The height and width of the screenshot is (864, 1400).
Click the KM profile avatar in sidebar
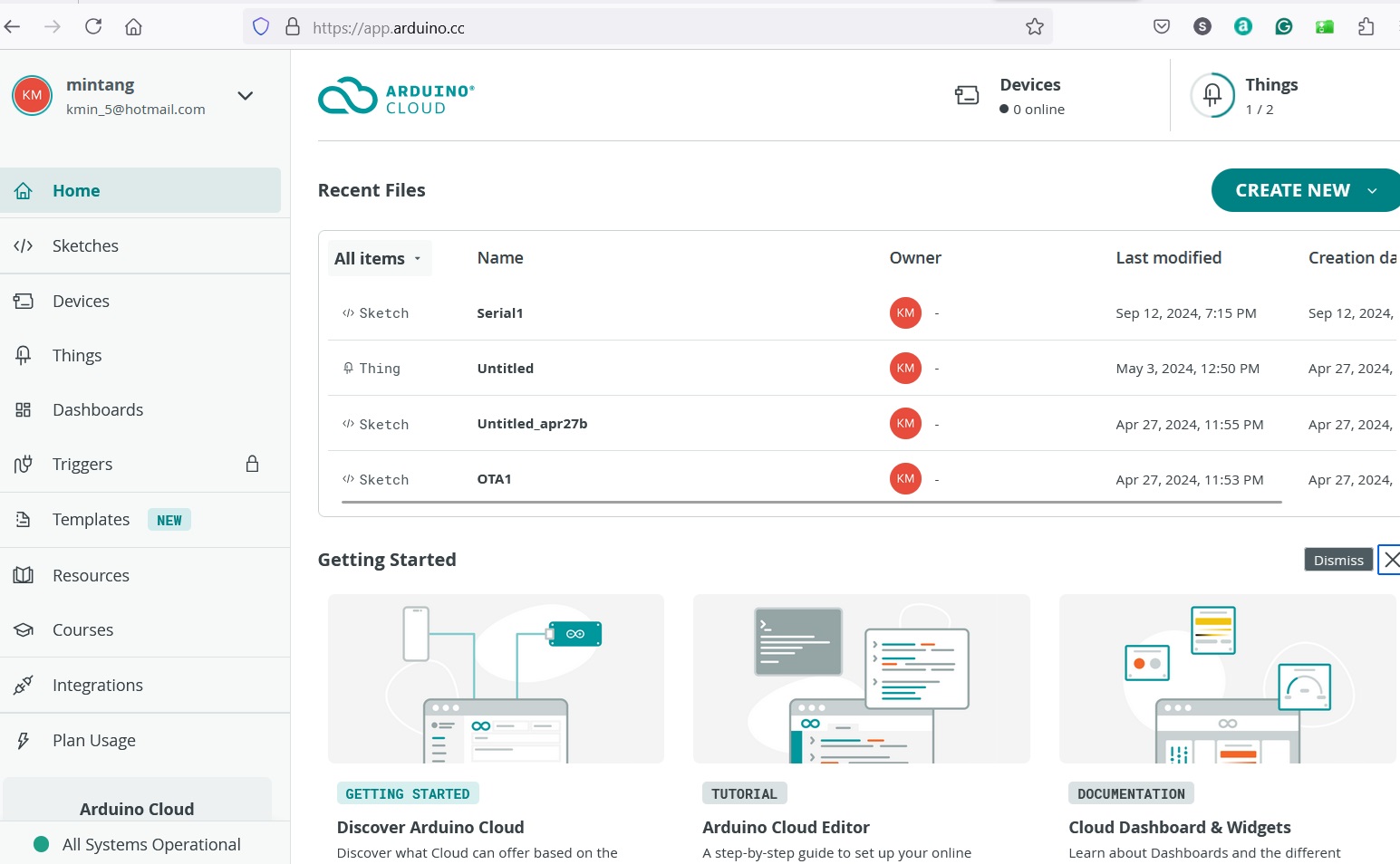click(x=32, y=95)
